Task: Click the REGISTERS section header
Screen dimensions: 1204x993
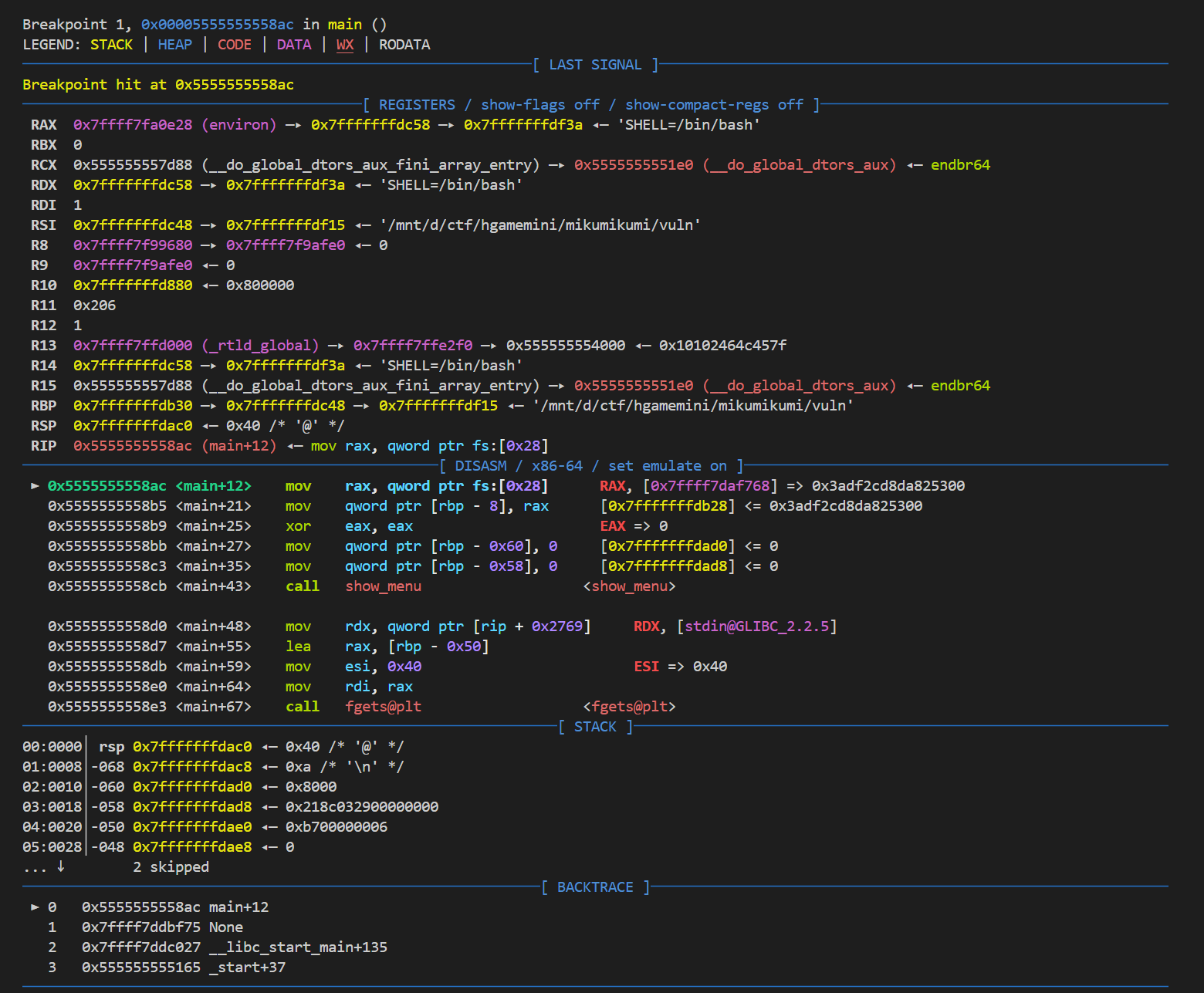Action: tap(592, 105)
